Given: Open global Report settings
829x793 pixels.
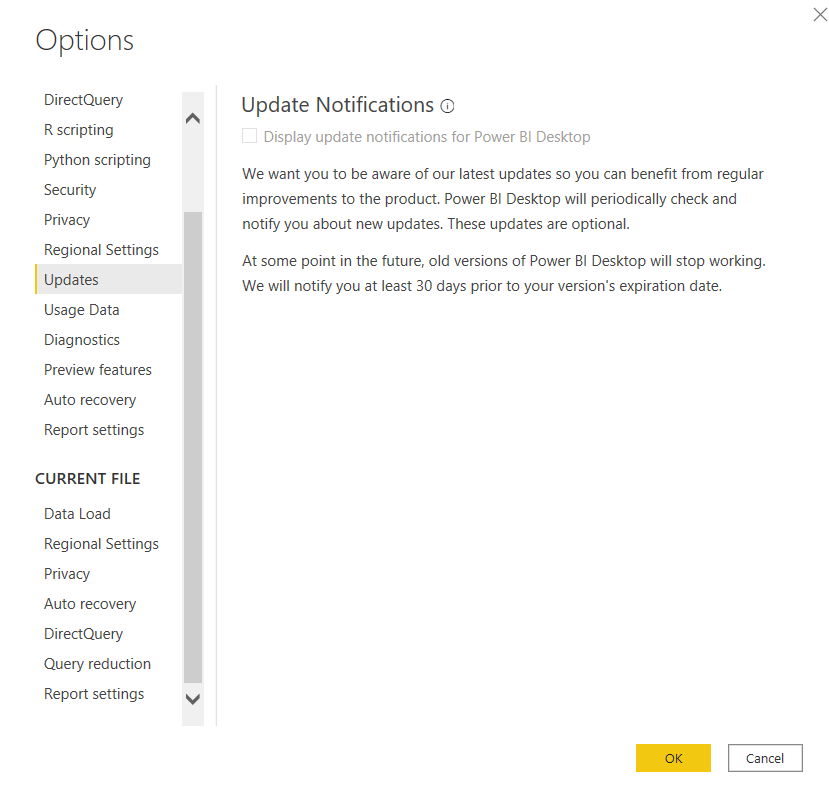Looking at the screenshot, I should coord(94,430).
